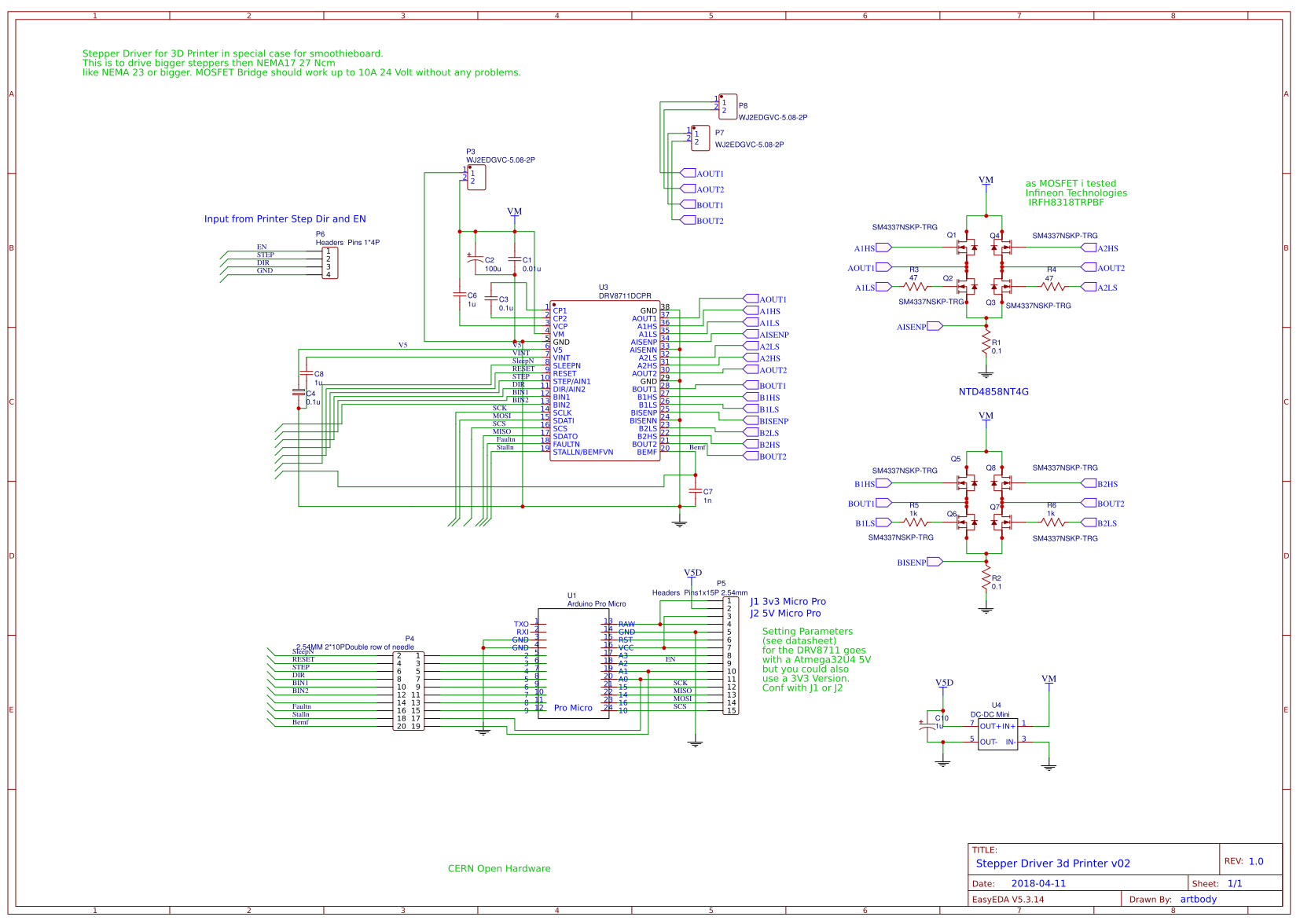Viewport: 1300px width, 924px height.
Task: Select MOSFET Q8 in the lower bridge
Action: [1002, 481]
